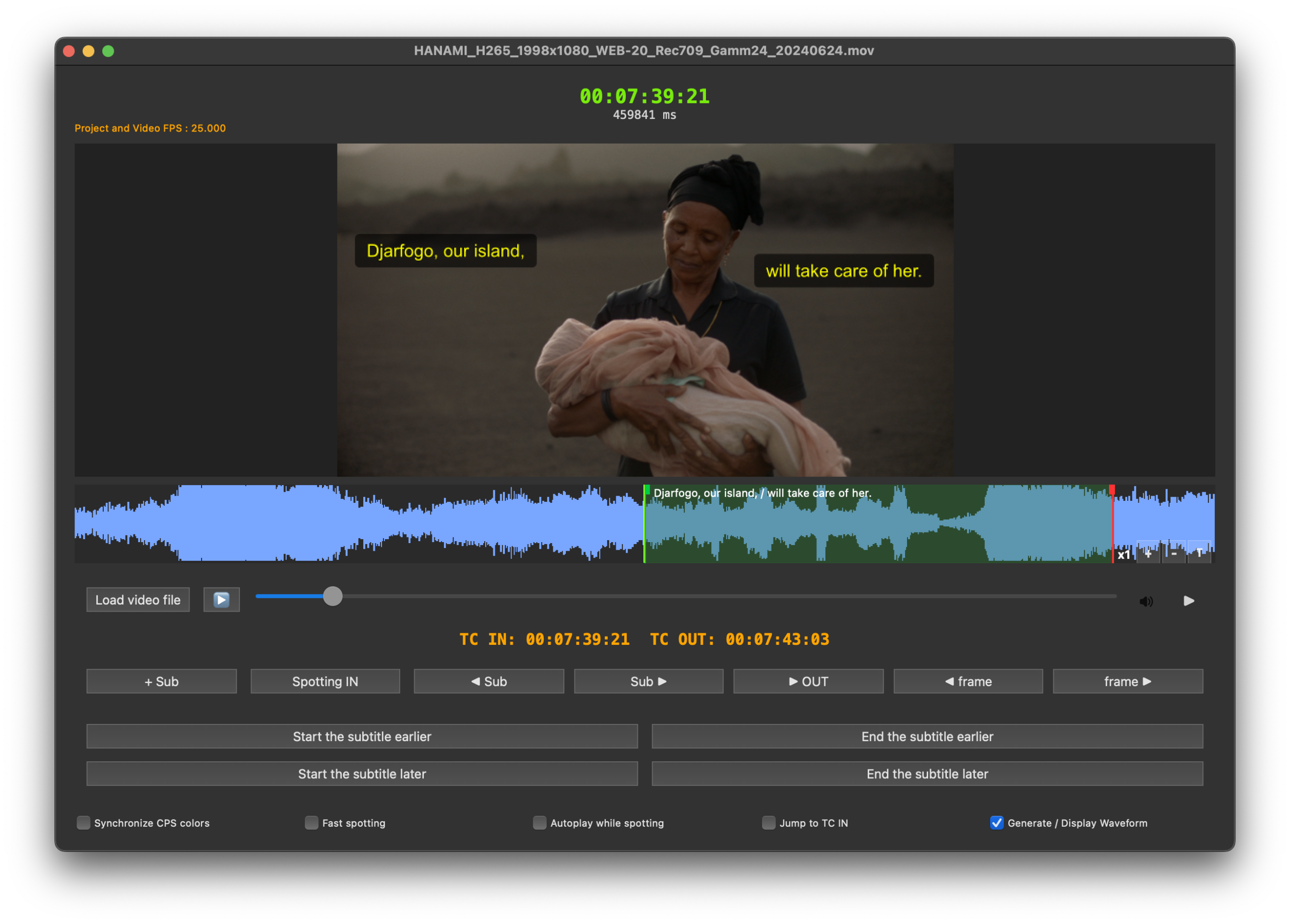Image resolution: width=1290 pixels, height=924 pixels.
Task: Click the T button on the waveform
Action: (x=1199, y=553)
